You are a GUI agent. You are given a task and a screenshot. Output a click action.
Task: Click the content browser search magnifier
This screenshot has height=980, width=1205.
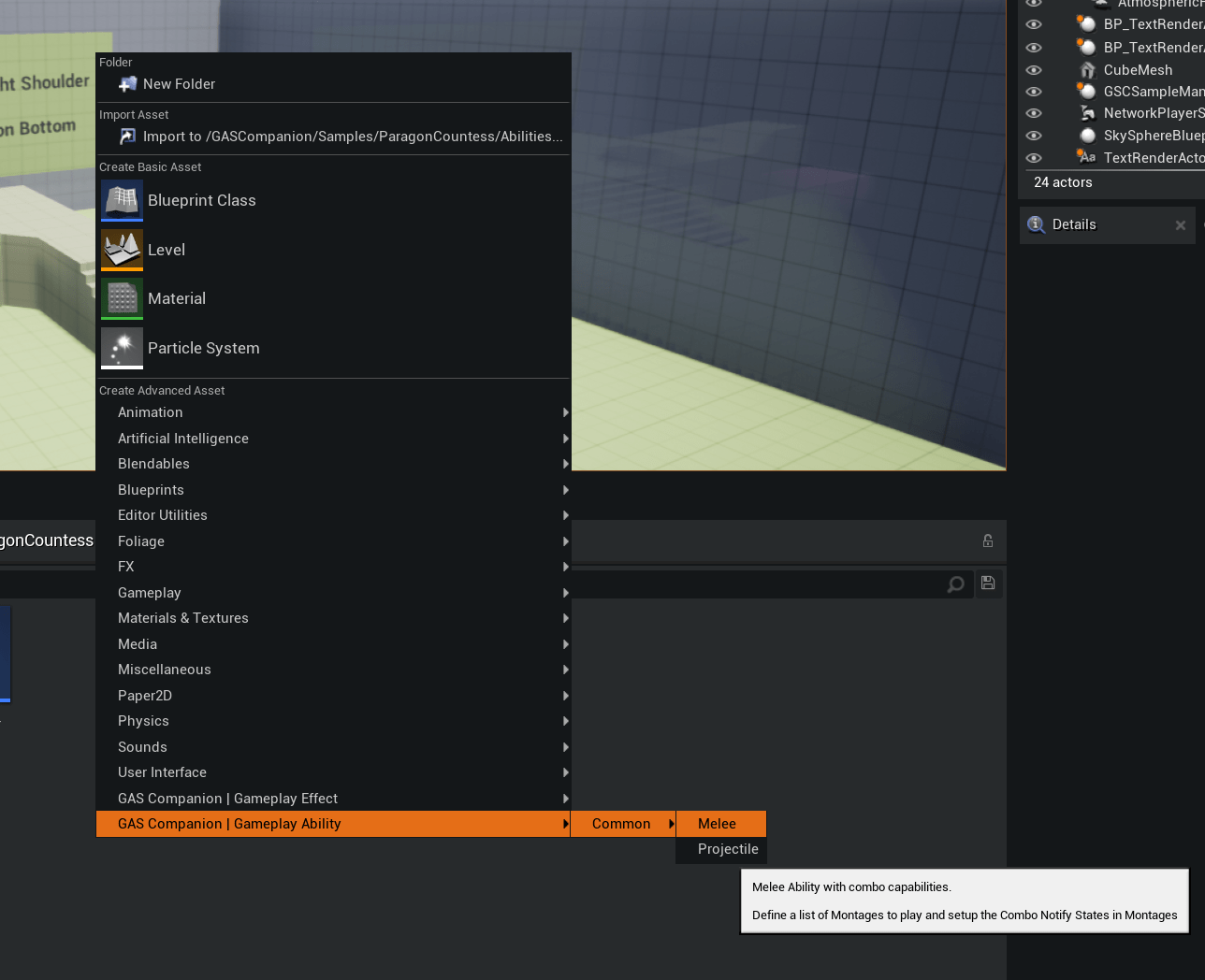(955, 584)
